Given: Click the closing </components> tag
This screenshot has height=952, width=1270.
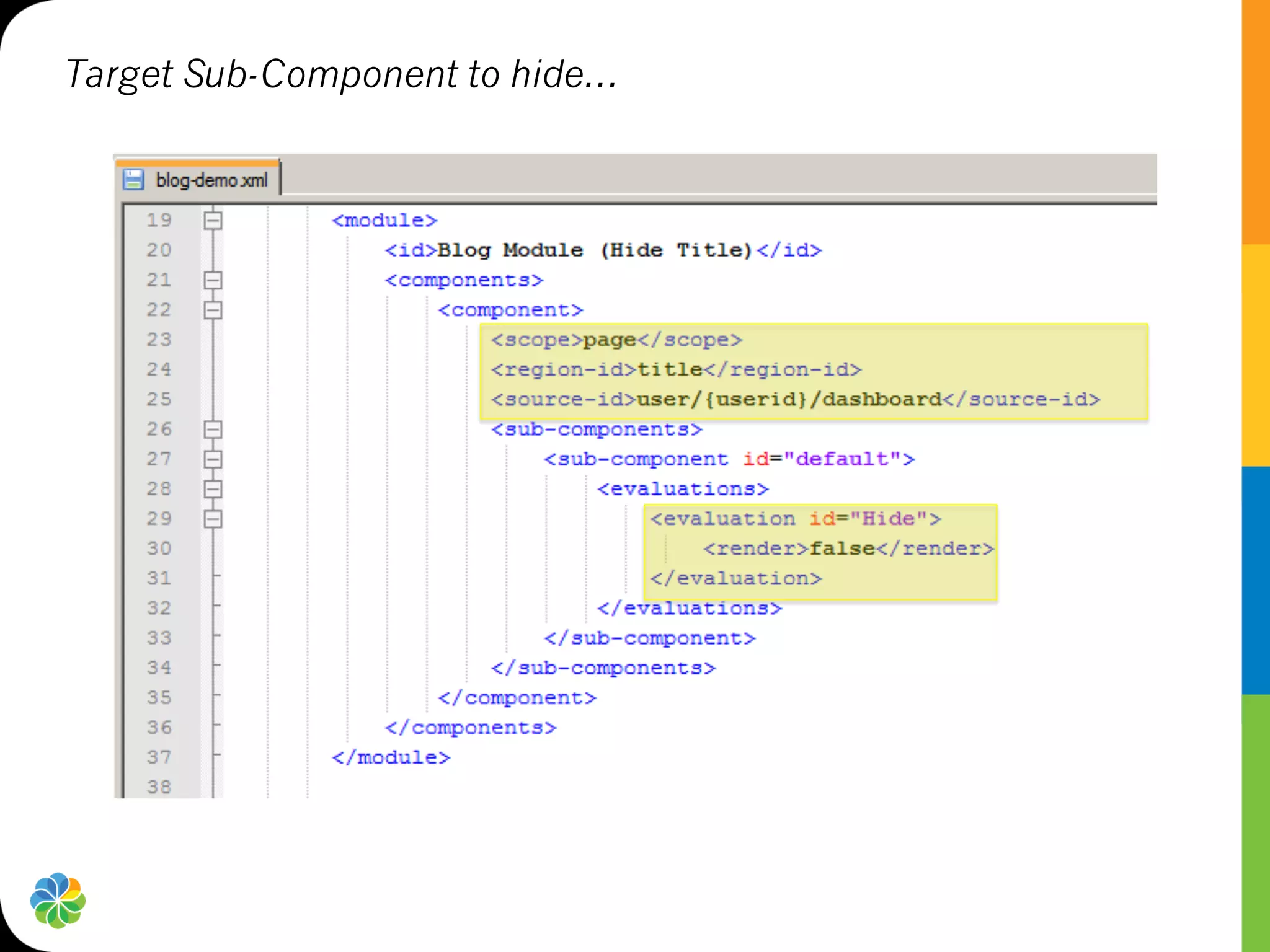Looking at the screenshot, I should coord(471,728).
